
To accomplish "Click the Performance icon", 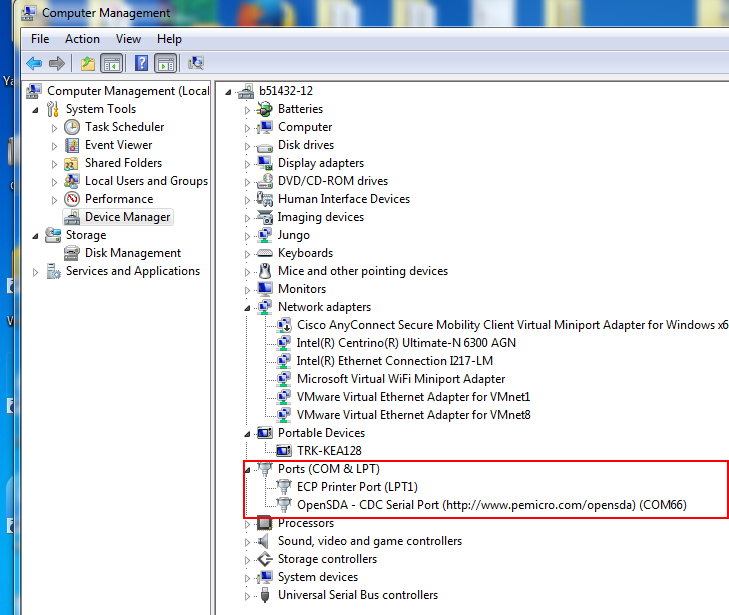I will [x=72, y=199].
